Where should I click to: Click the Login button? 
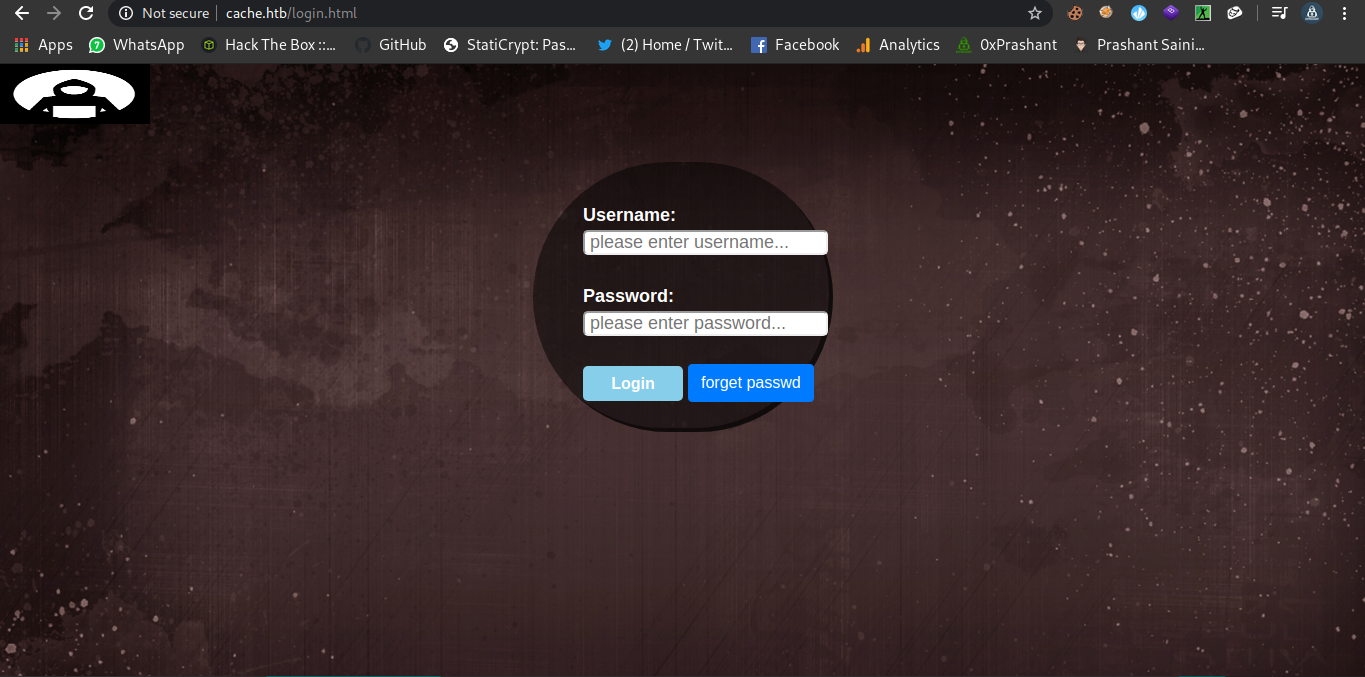632,383
